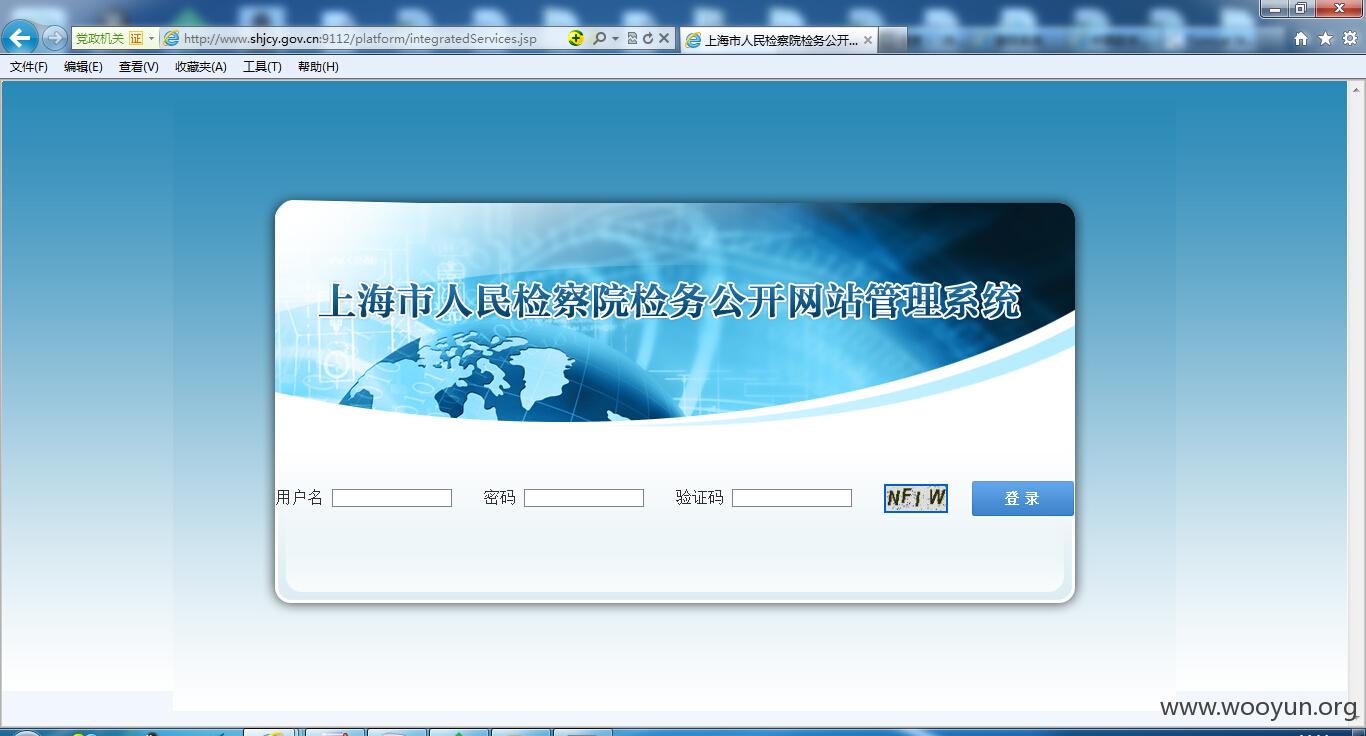
Task: Click the Home icon
Action: pyautogui.click(x=1301, y=38)
